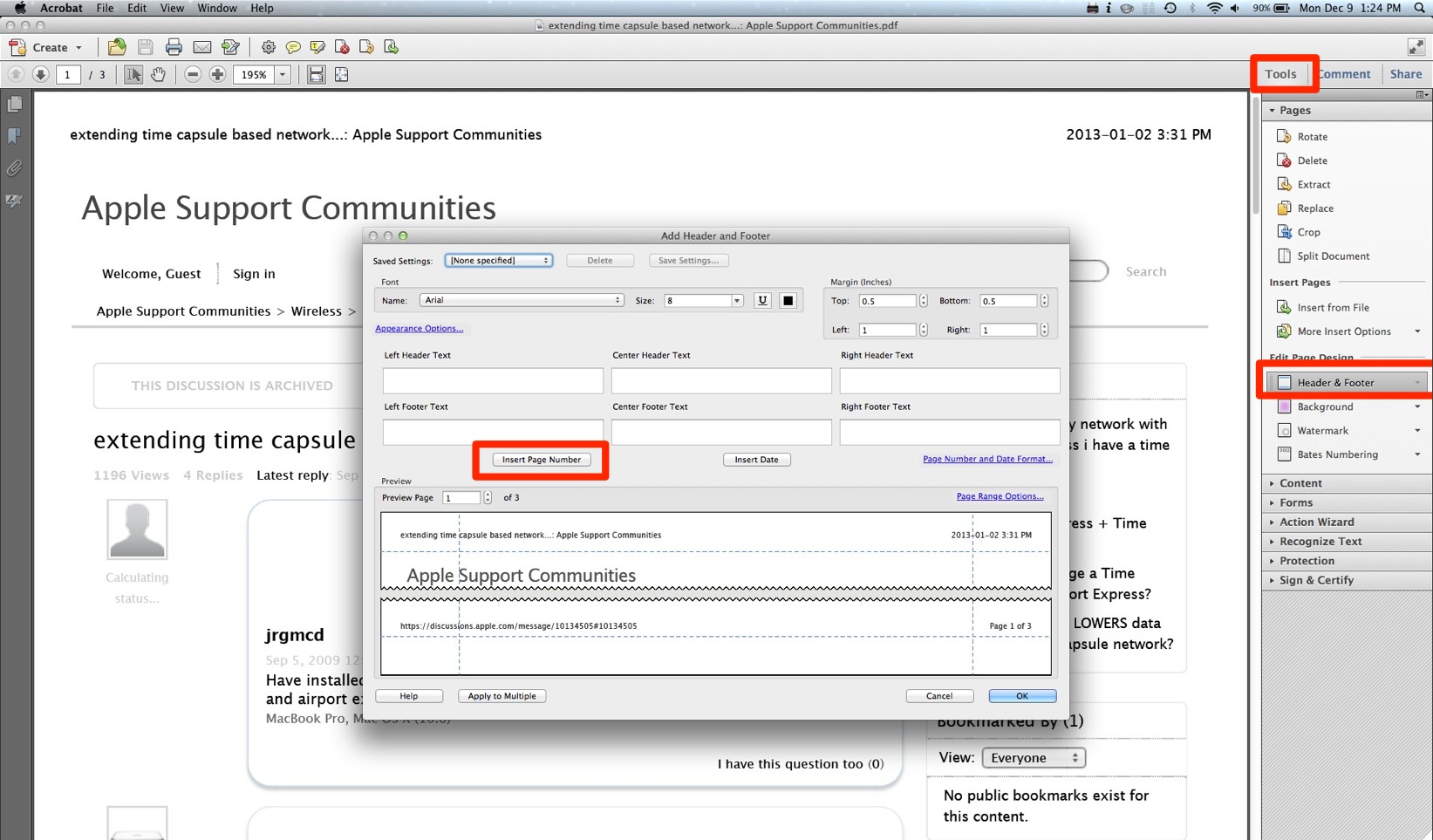Image resolution: width=1433 pixels, height=840 pixels.
Task: Click the Insert Date button
Action: click(757, 460)
